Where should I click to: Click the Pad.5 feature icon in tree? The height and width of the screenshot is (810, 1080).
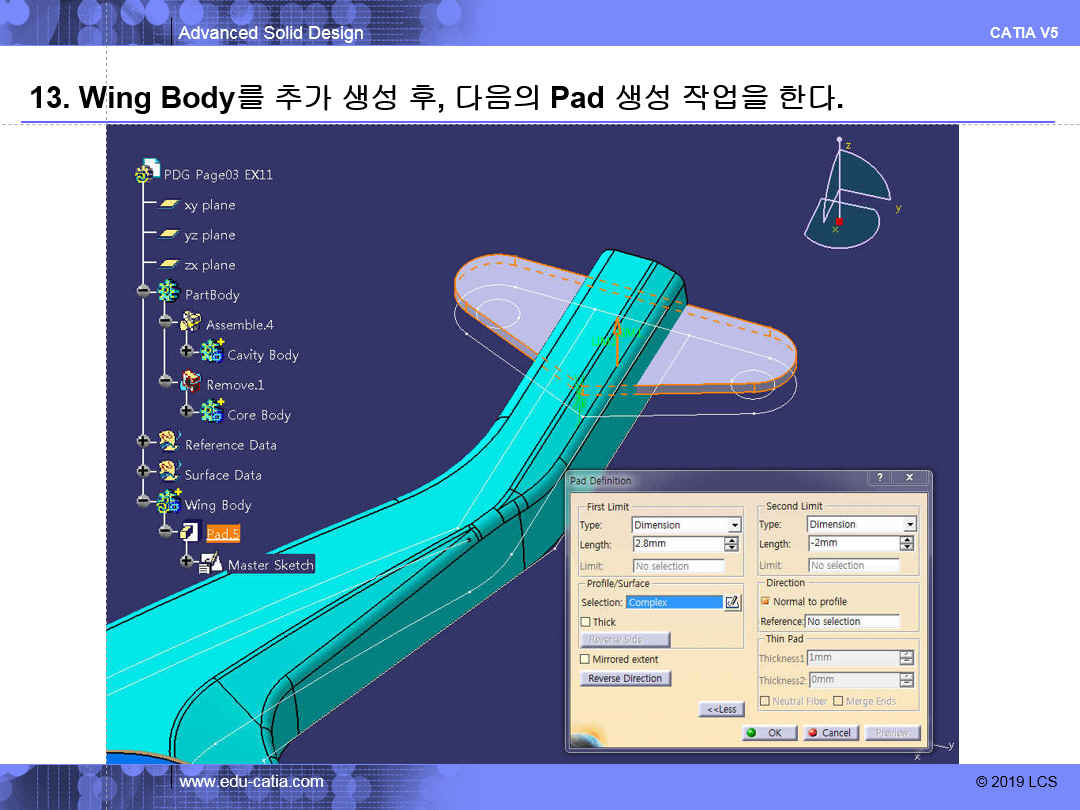[190, 534]
